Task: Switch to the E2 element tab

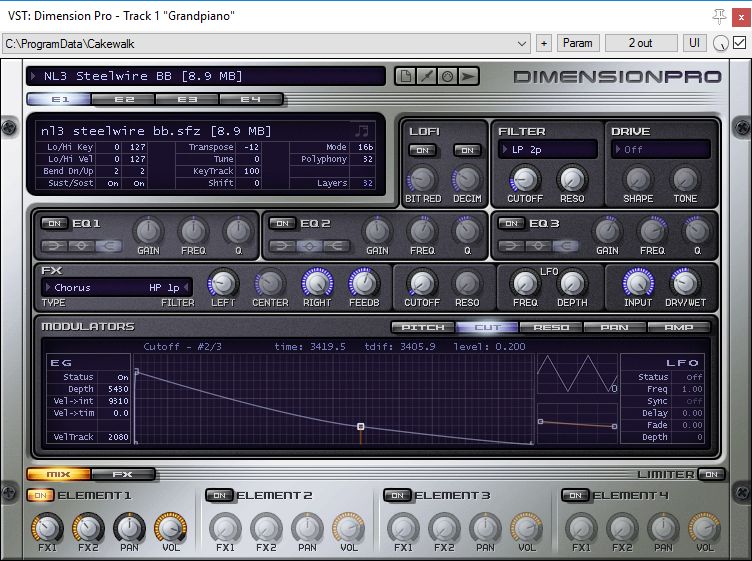Action: pyautogui.click(x=124, y=99)
